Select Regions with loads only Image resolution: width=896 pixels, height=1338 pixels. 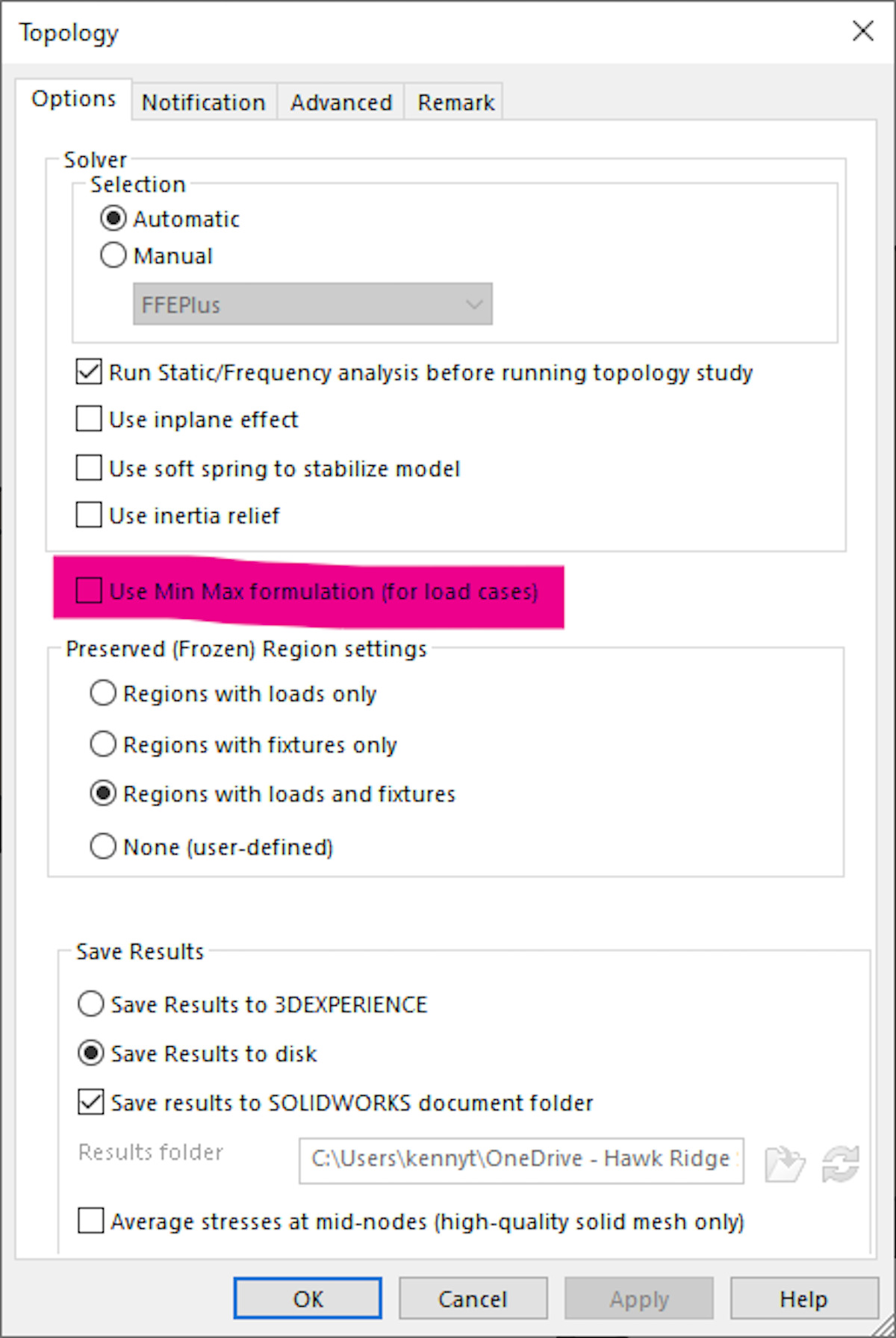(103, 693)
